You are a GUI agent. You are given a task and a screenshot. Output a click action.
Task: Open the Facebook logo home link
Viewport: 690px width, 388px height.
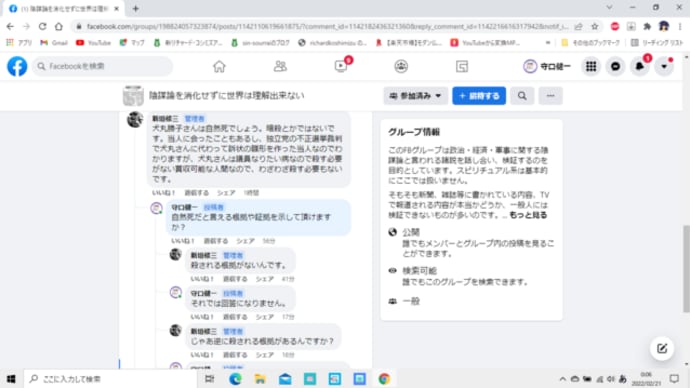(x=17, y=66)
